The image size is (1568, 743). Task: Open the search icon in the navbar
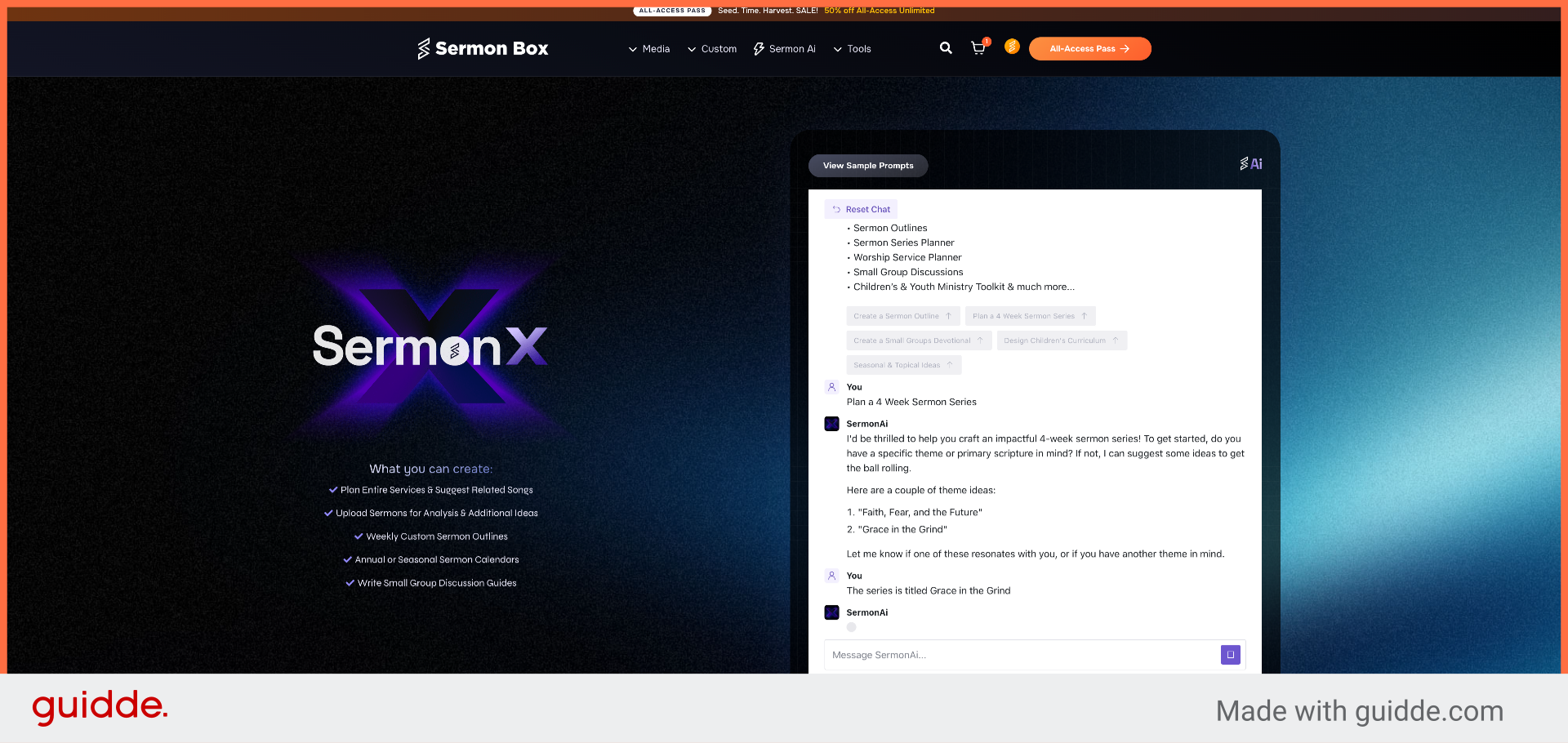(946, 48)
